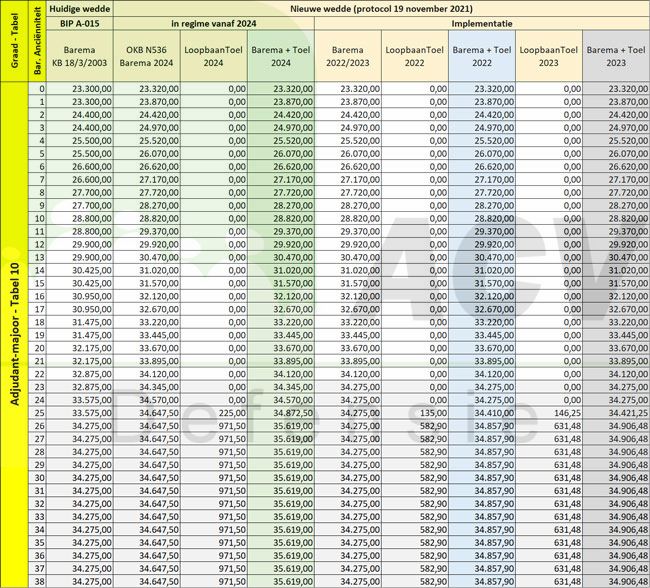Click the 'Adjudant-majoor - Tabel 10' side label
Screen dimensions: 650x588
coord(15,334)
